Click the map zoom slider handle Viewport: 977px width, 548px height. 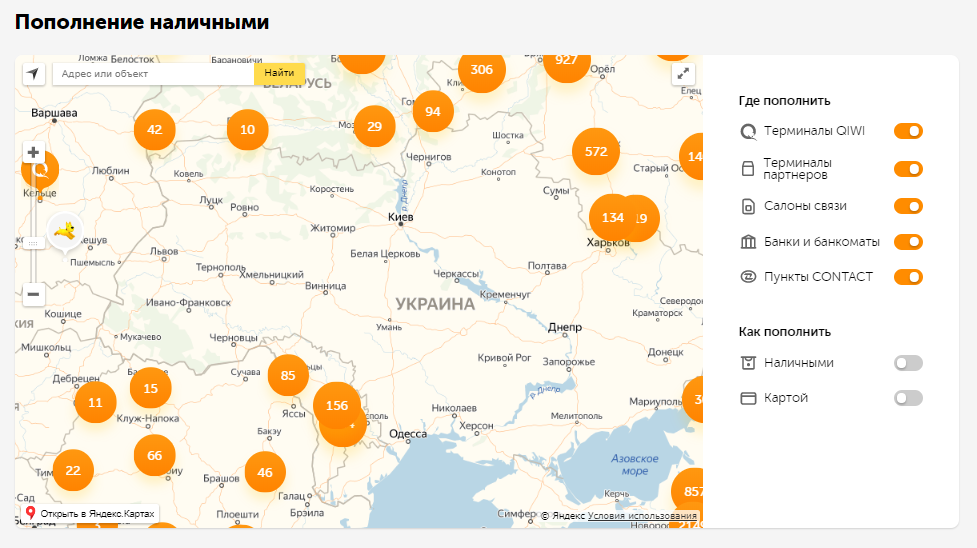pyautogui.click(x=34, y=244)
